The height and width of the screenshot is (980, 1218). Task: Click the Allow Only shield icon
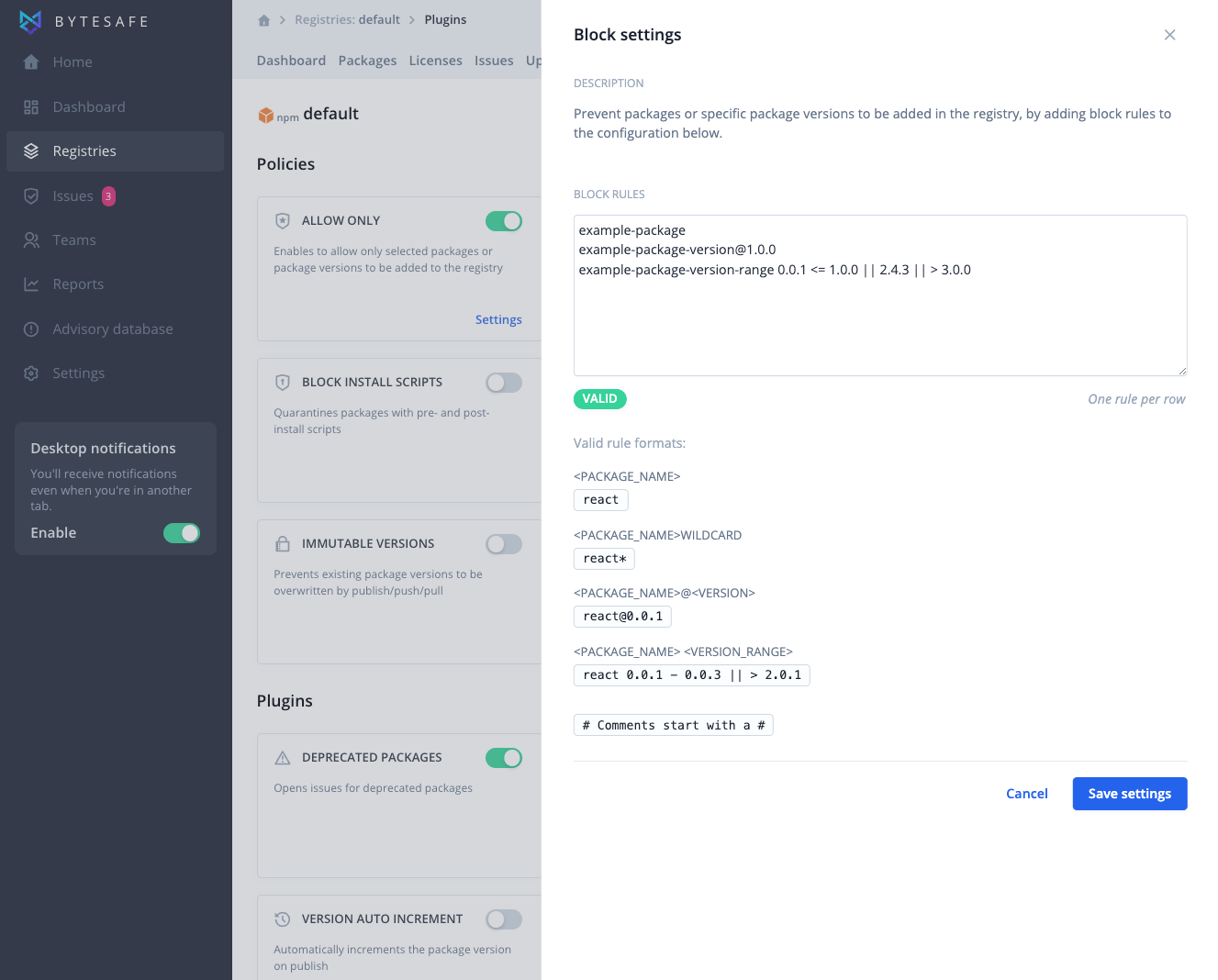click(x=283, y=221)
